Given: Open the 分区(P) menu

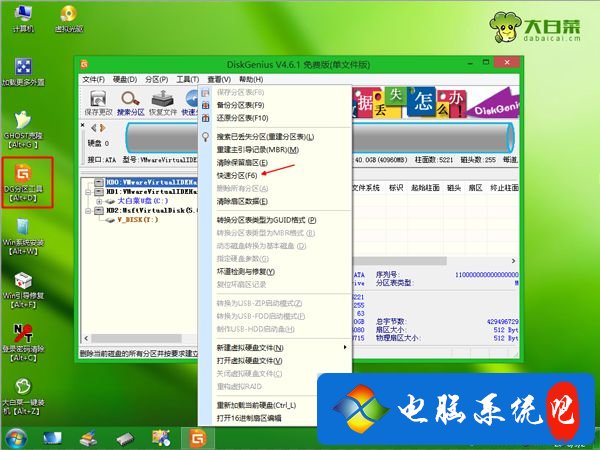Looking at the screenshot, I should point(157,80).
